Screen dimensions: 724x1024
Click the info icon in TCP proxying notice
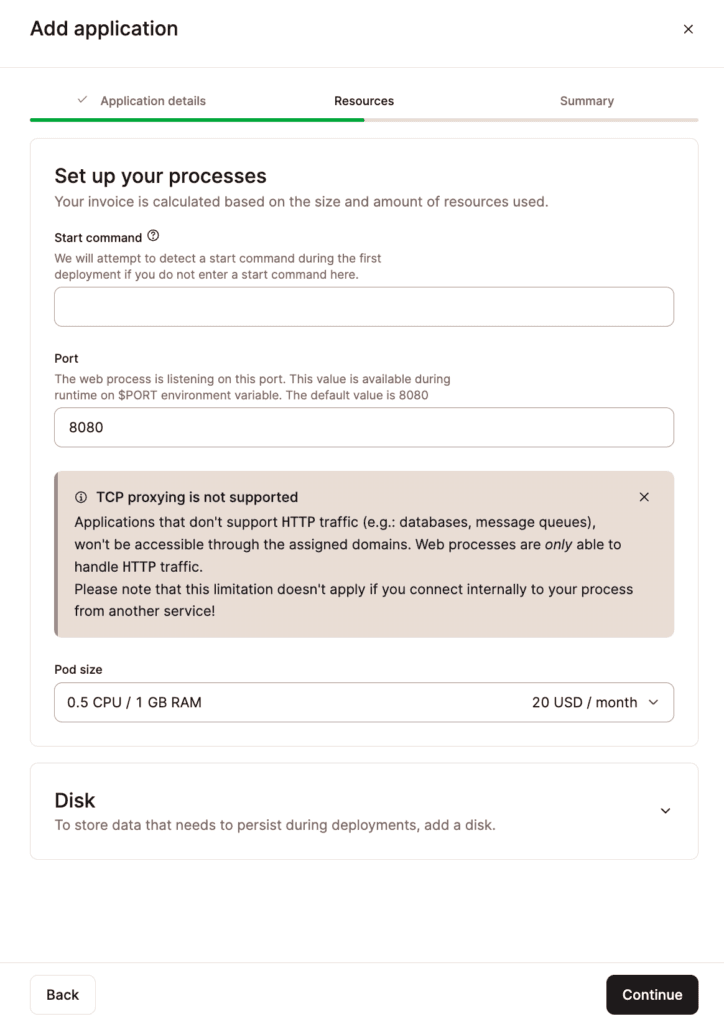[x=81, y=497]
